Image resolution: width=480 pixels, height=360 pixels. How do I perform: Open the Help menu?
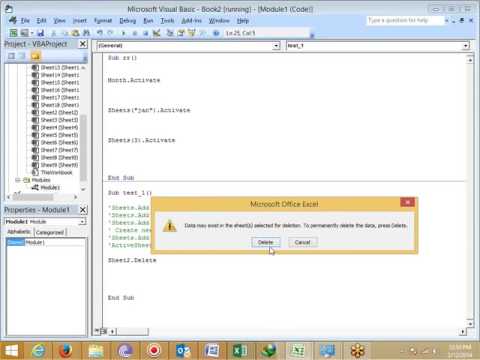[243, 21]
